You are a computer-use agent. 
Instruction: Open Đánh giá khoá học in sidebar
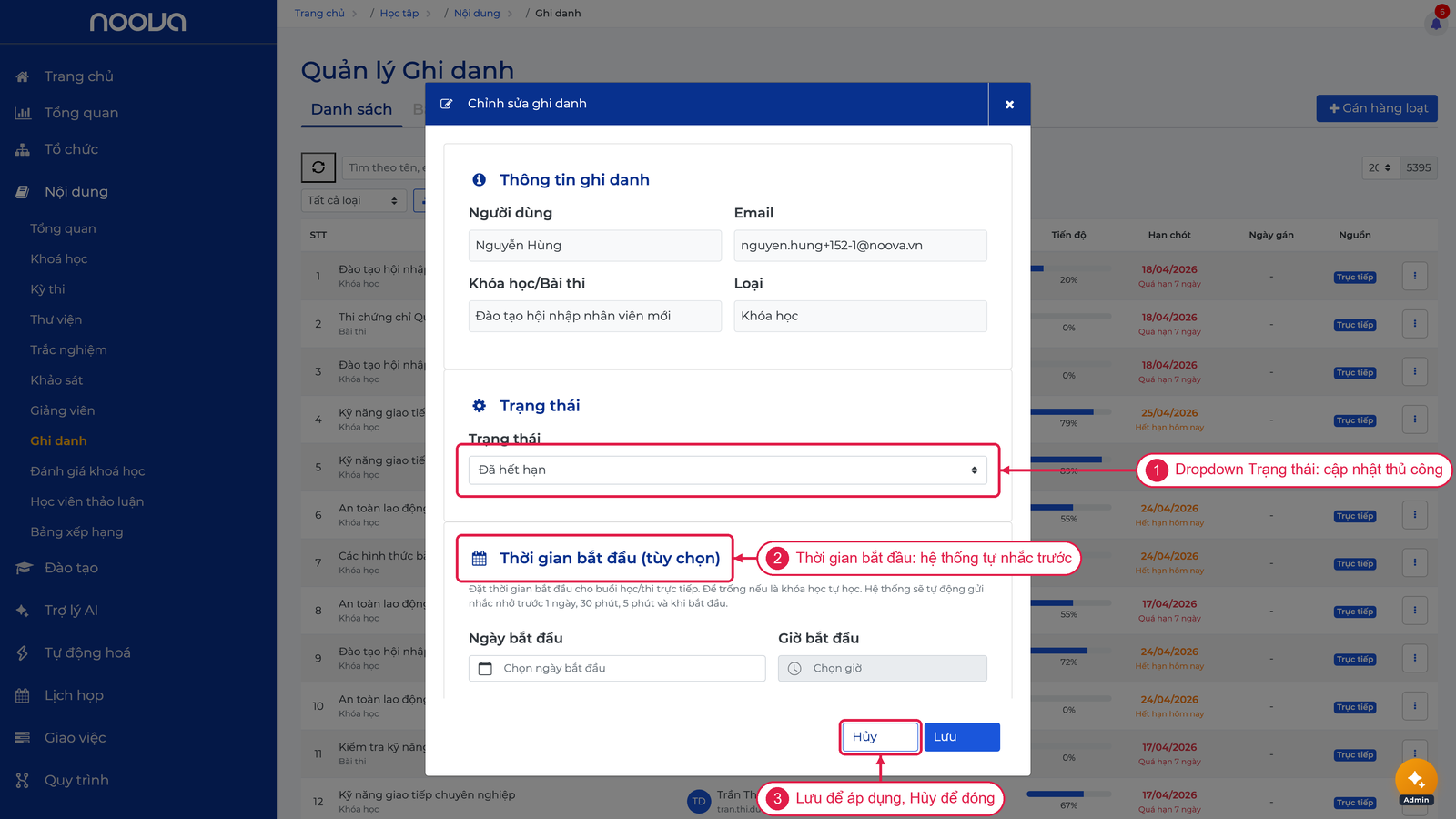87,470
